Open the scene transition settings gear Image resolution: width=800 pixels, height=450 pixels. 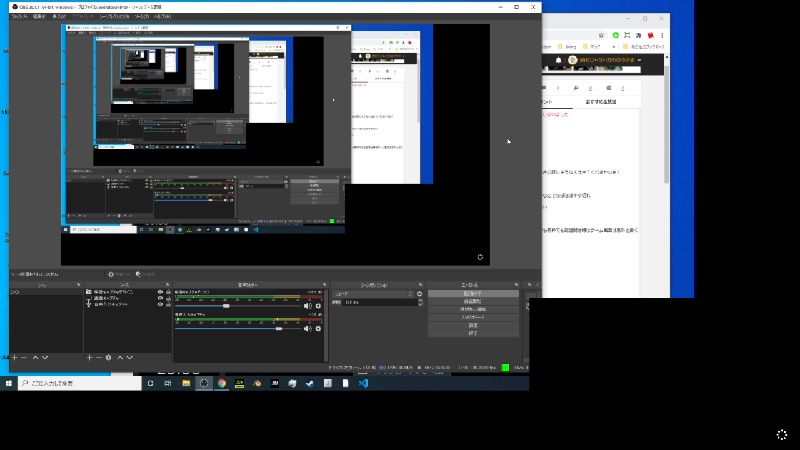(x=420, y=294)
